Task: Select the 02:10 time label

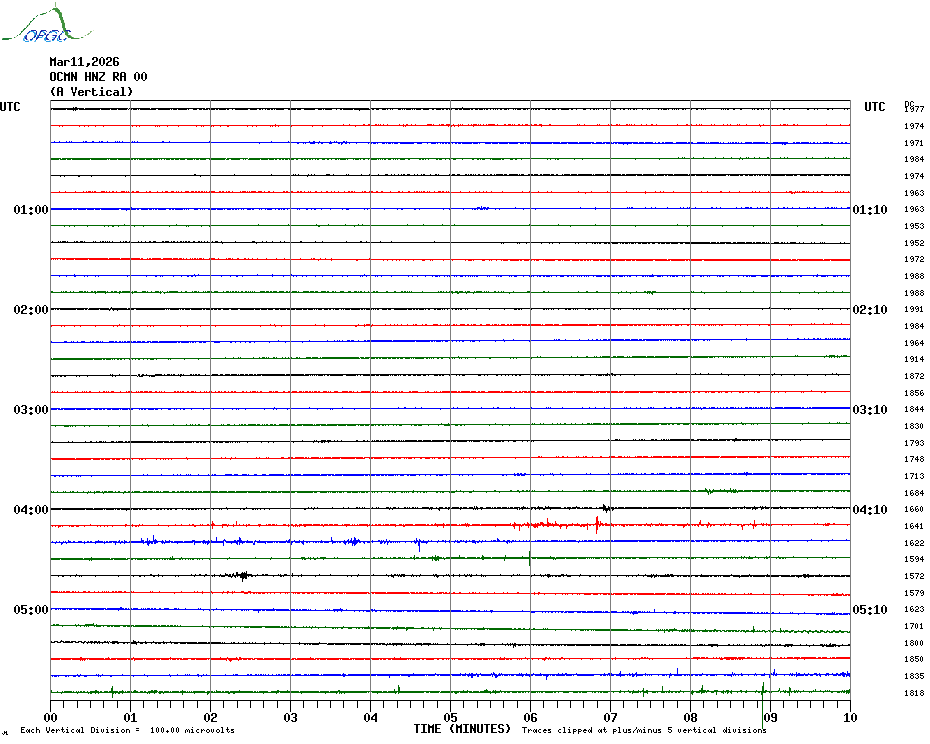Action: (x=869, y=310)
